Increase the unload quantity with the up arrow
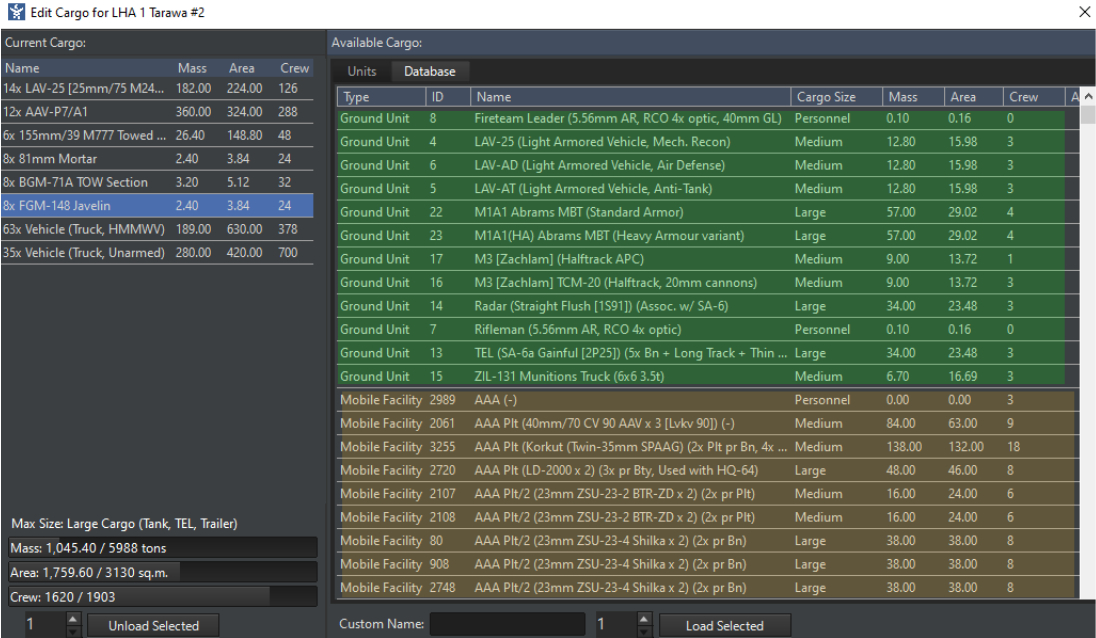This screenshot has width=1096, height=638. (72, 619)
